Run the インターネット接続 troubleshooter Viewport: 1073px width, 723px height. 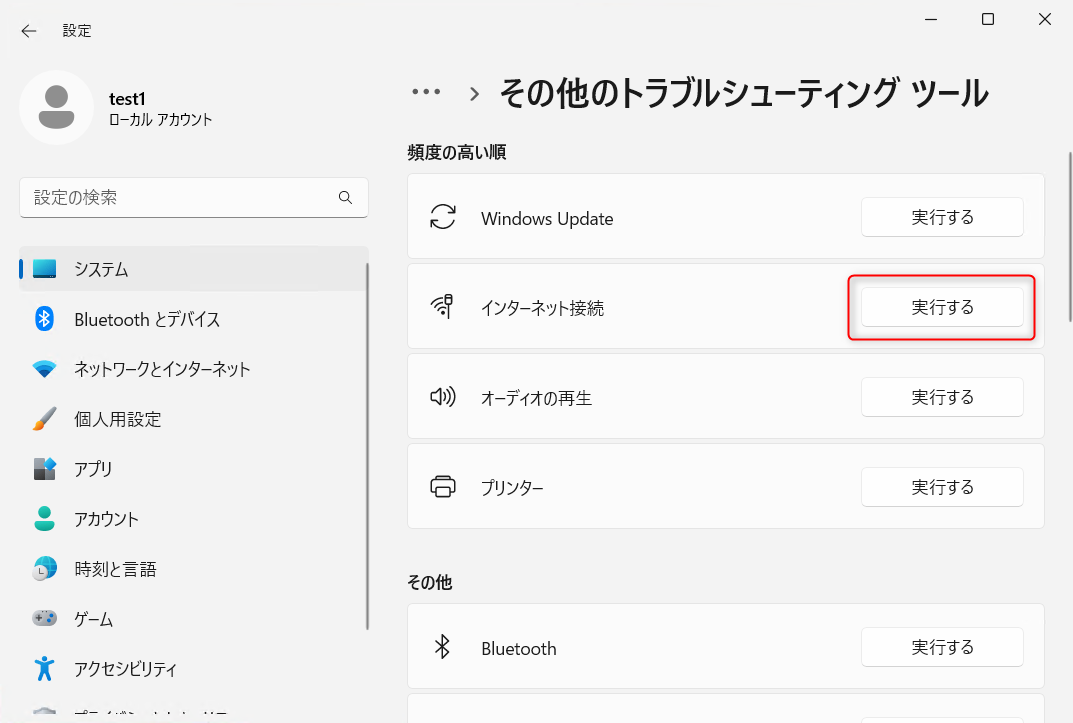point(942,307)
